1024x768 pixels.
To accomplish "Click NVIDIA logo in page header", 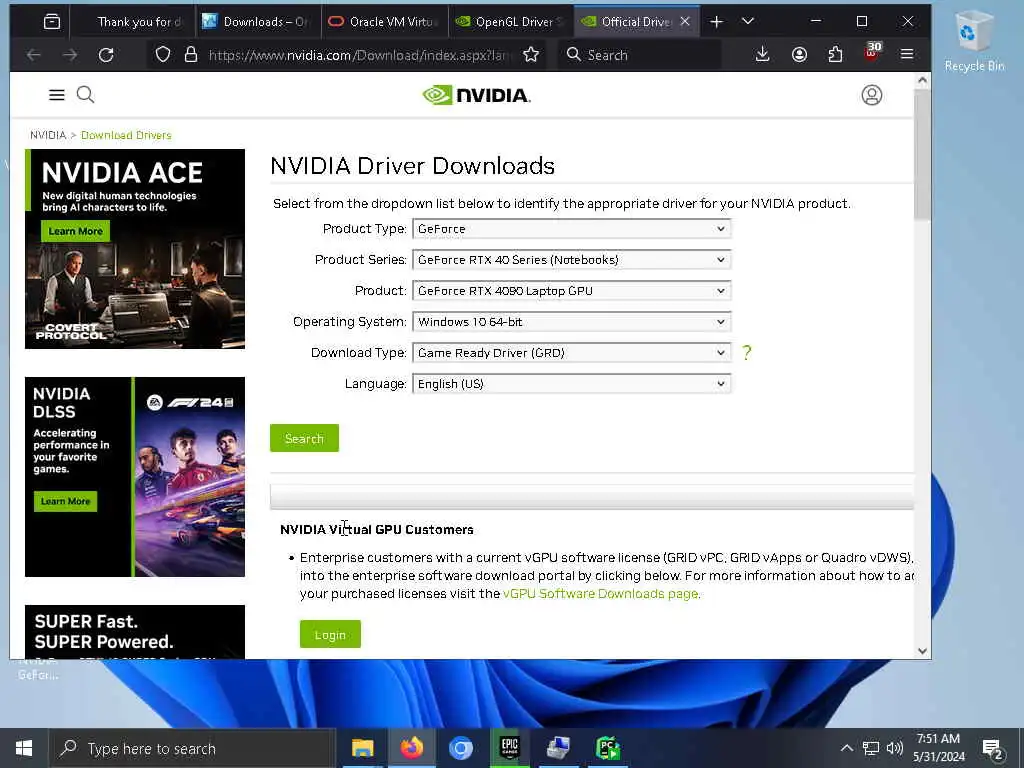I will click(477, 95).
